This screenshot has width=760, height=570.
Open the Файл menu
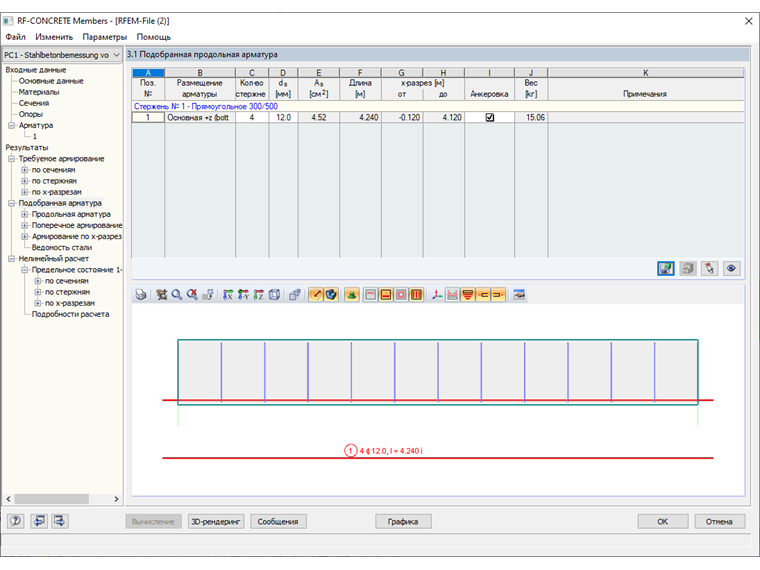pos(16,37)
